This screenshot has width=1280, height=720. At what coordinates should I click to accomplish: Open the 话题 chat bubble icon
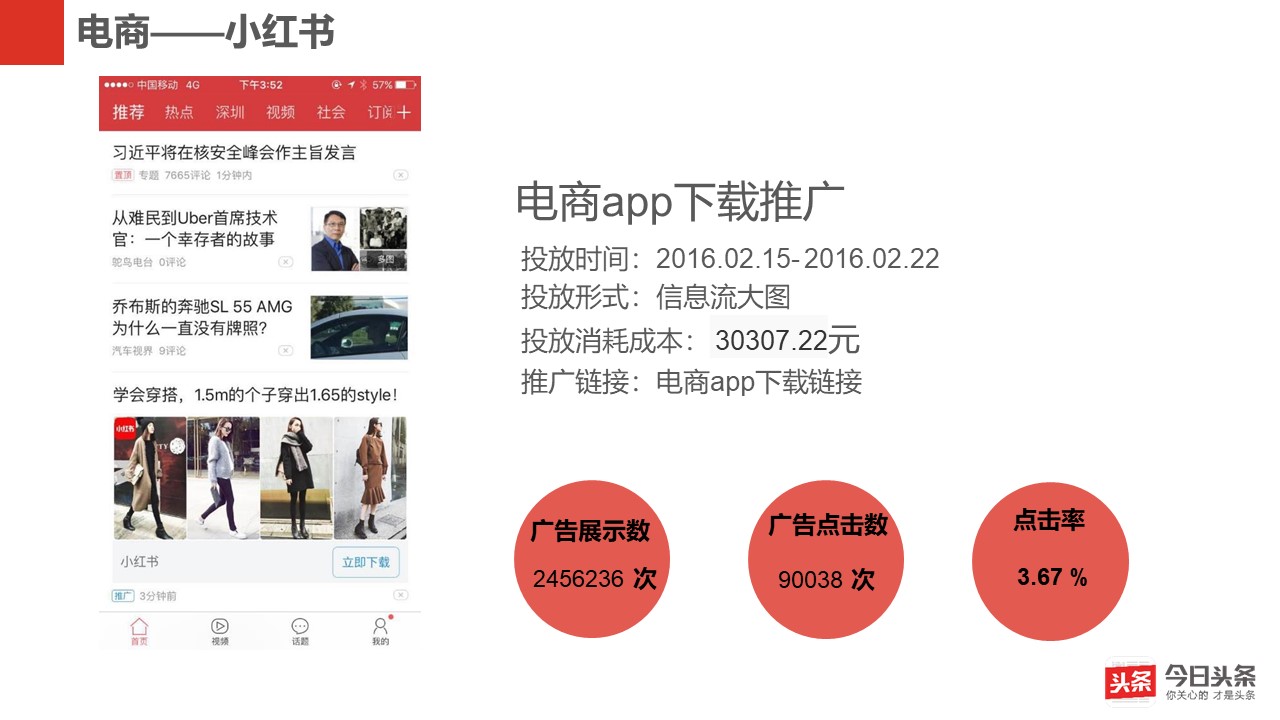(x=300, y=632)
